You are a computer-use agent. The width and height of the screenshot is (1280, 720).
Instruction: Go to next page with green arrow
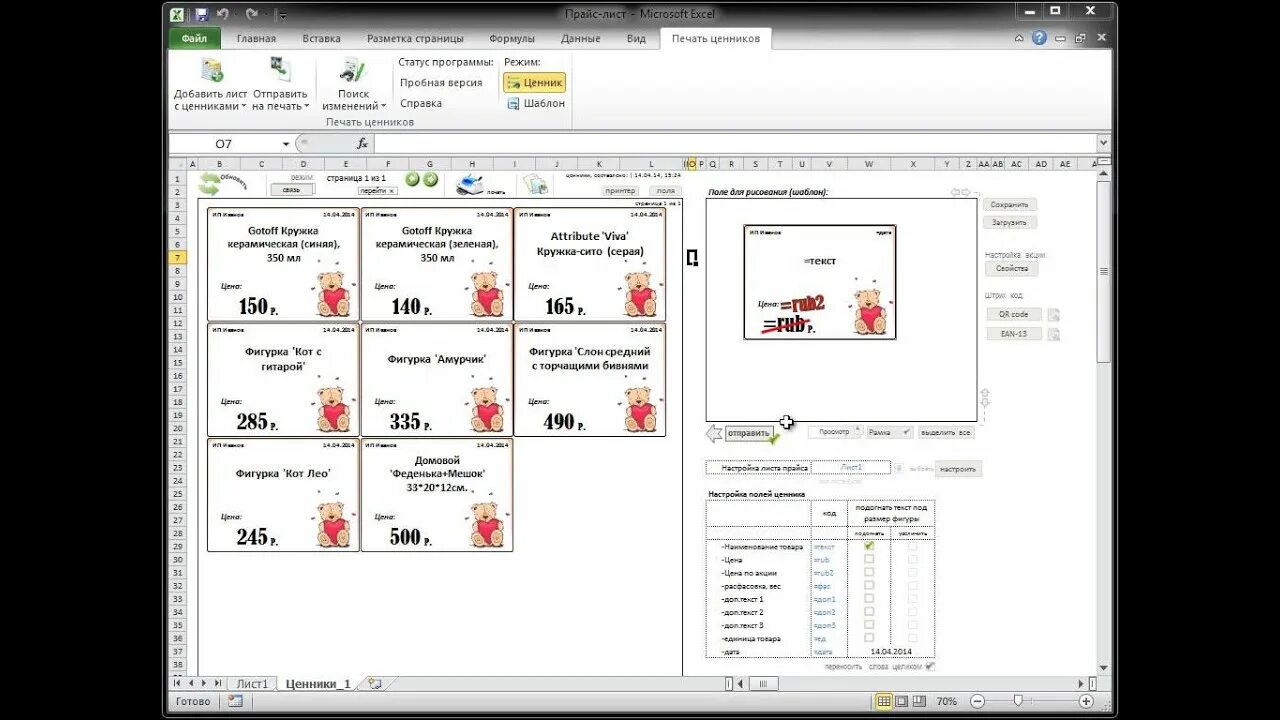tap(431, 180)
